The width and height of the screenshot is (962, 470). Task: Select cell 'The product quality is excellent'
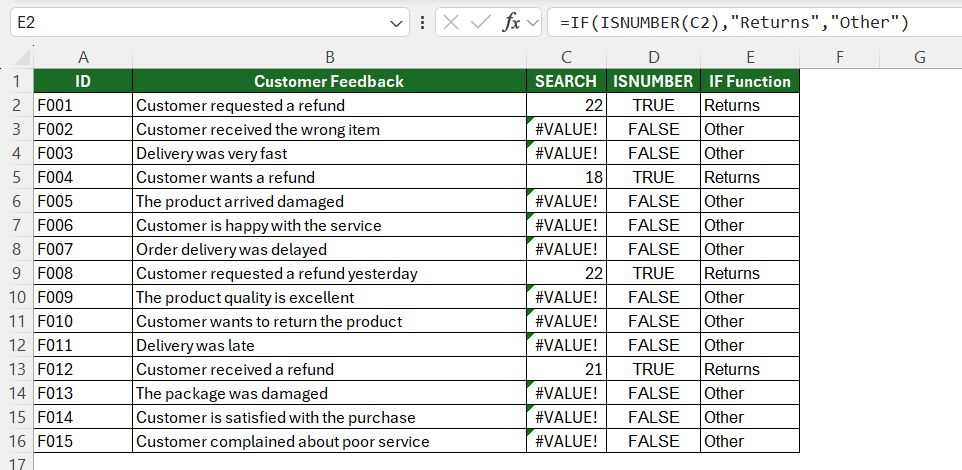pos(329,297)
